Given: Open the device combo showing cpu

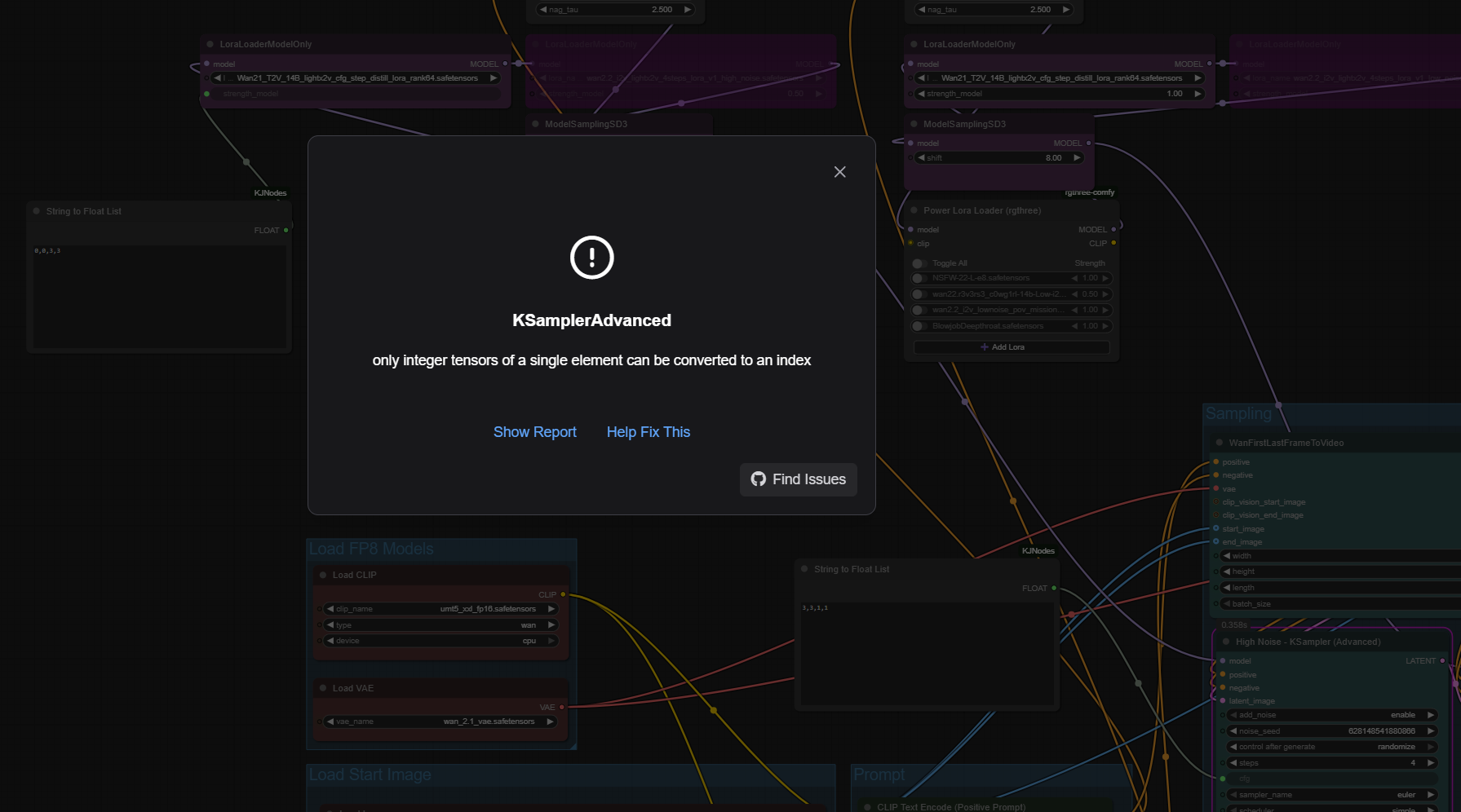Looking at the screenshot, I should coord(441,641).
